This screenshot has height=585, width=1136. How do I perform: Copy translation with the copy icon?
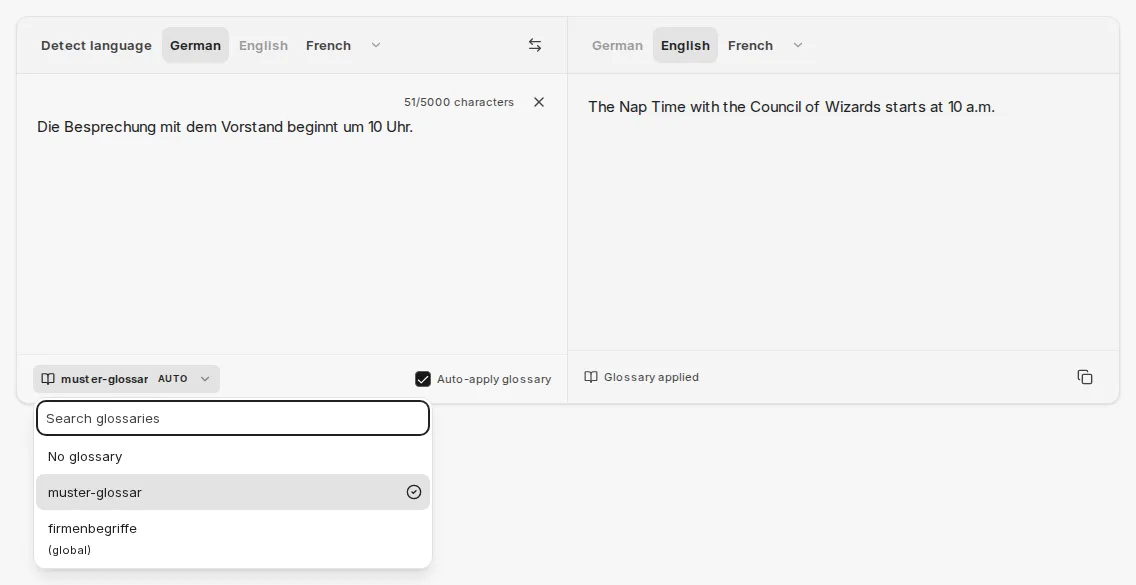tap(1085, 377)
